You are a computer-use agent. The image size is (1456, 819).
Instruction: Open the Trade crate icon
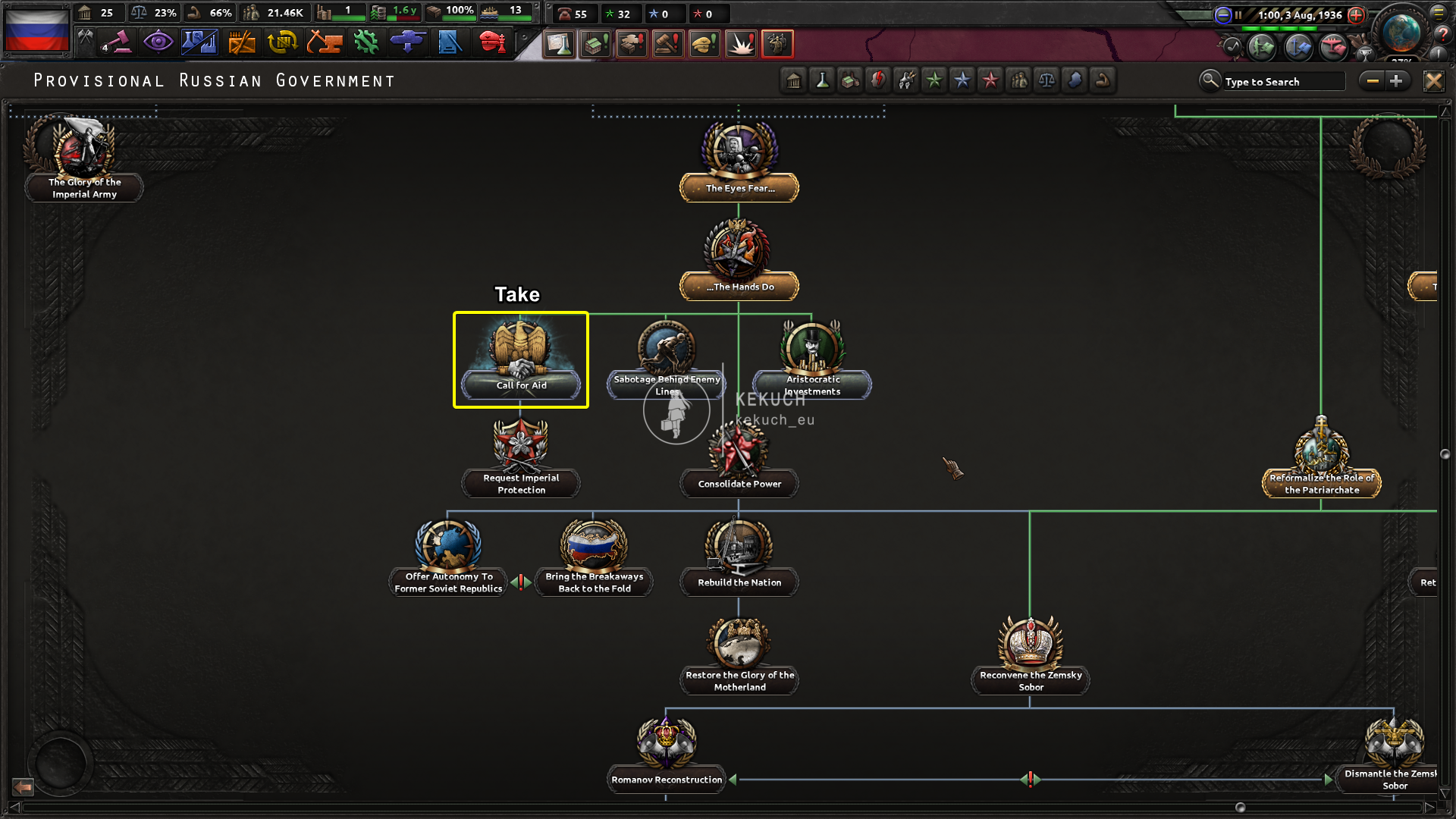(x=242, y=42)
